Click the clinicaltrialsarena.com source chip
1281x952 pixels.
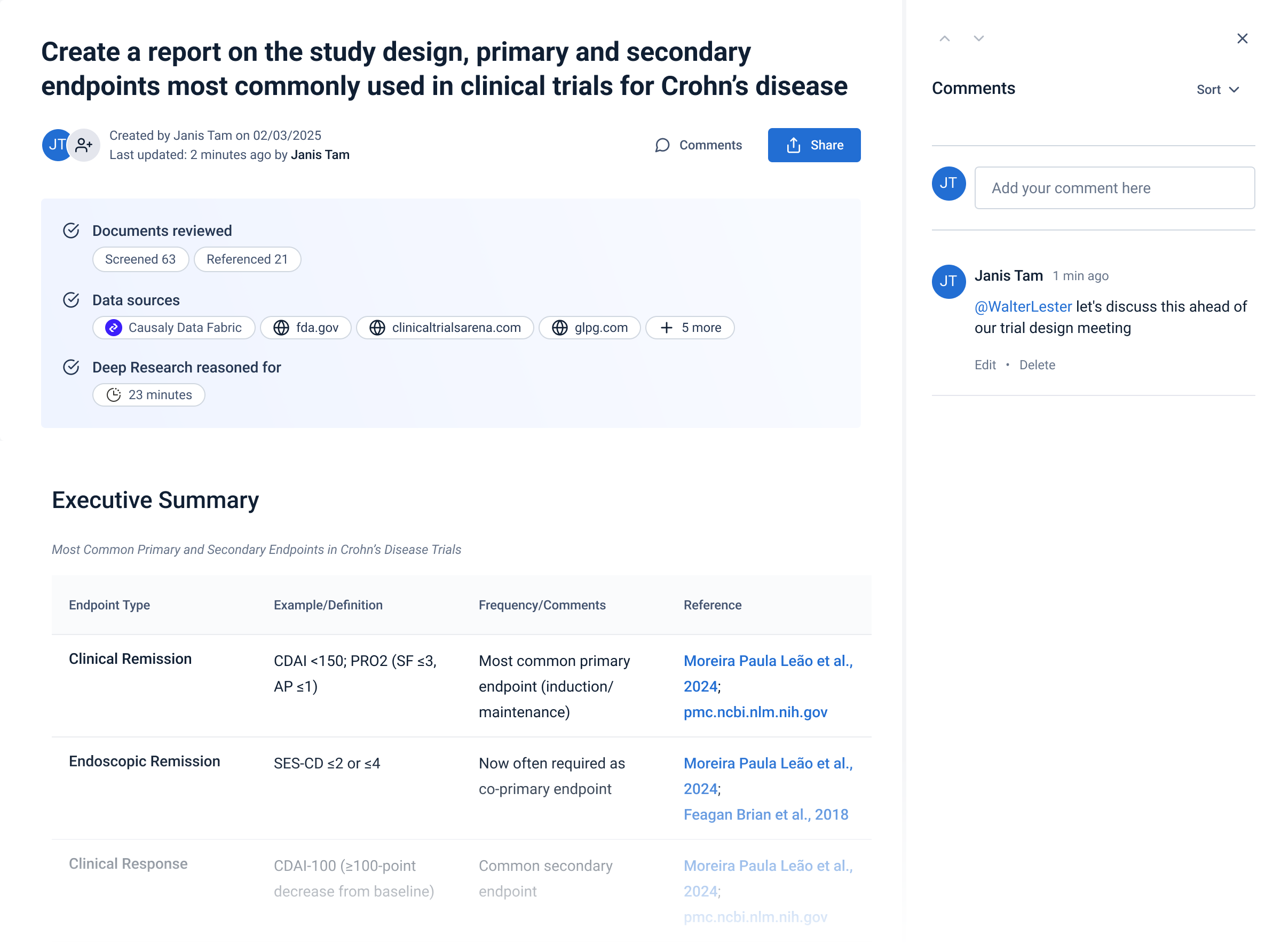445,328
